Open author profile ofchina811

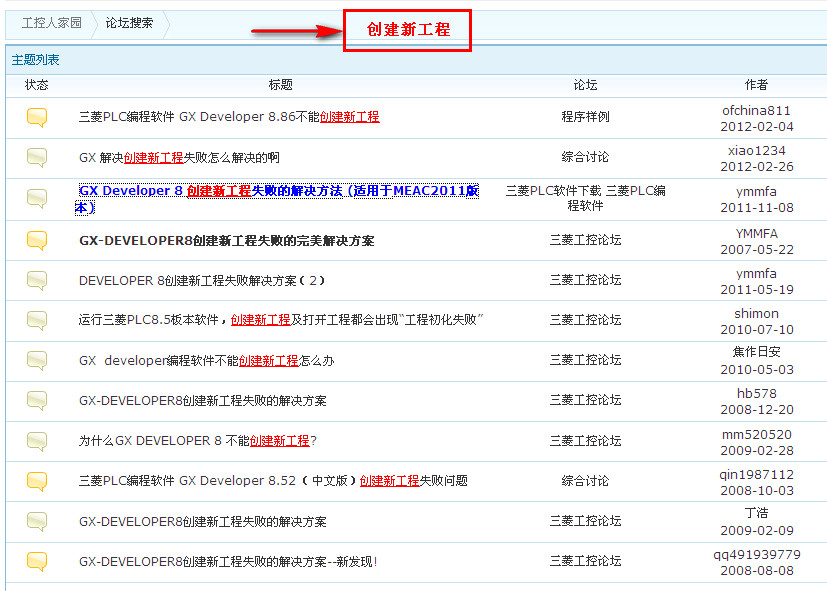click(x=756, y=110)
